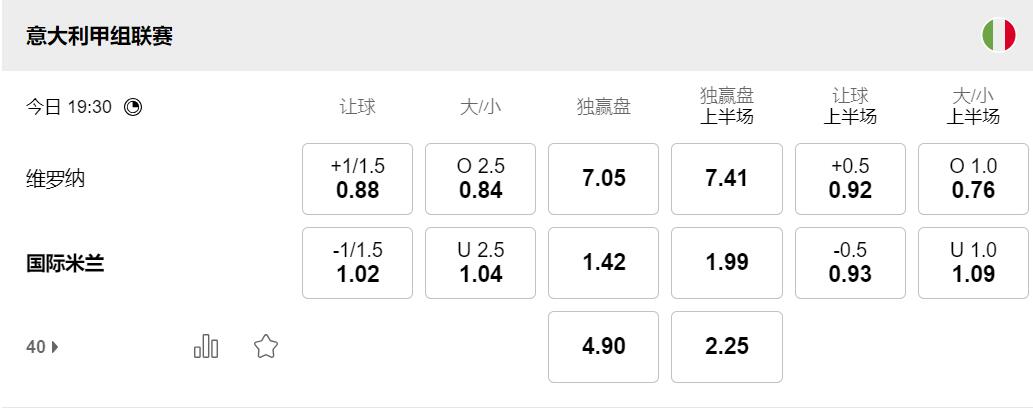Select Inter Milan handicap -1/1.5 at 1.02
Image resolution: width=1033 pixels, height=412 pixels.
coord(357,263)
